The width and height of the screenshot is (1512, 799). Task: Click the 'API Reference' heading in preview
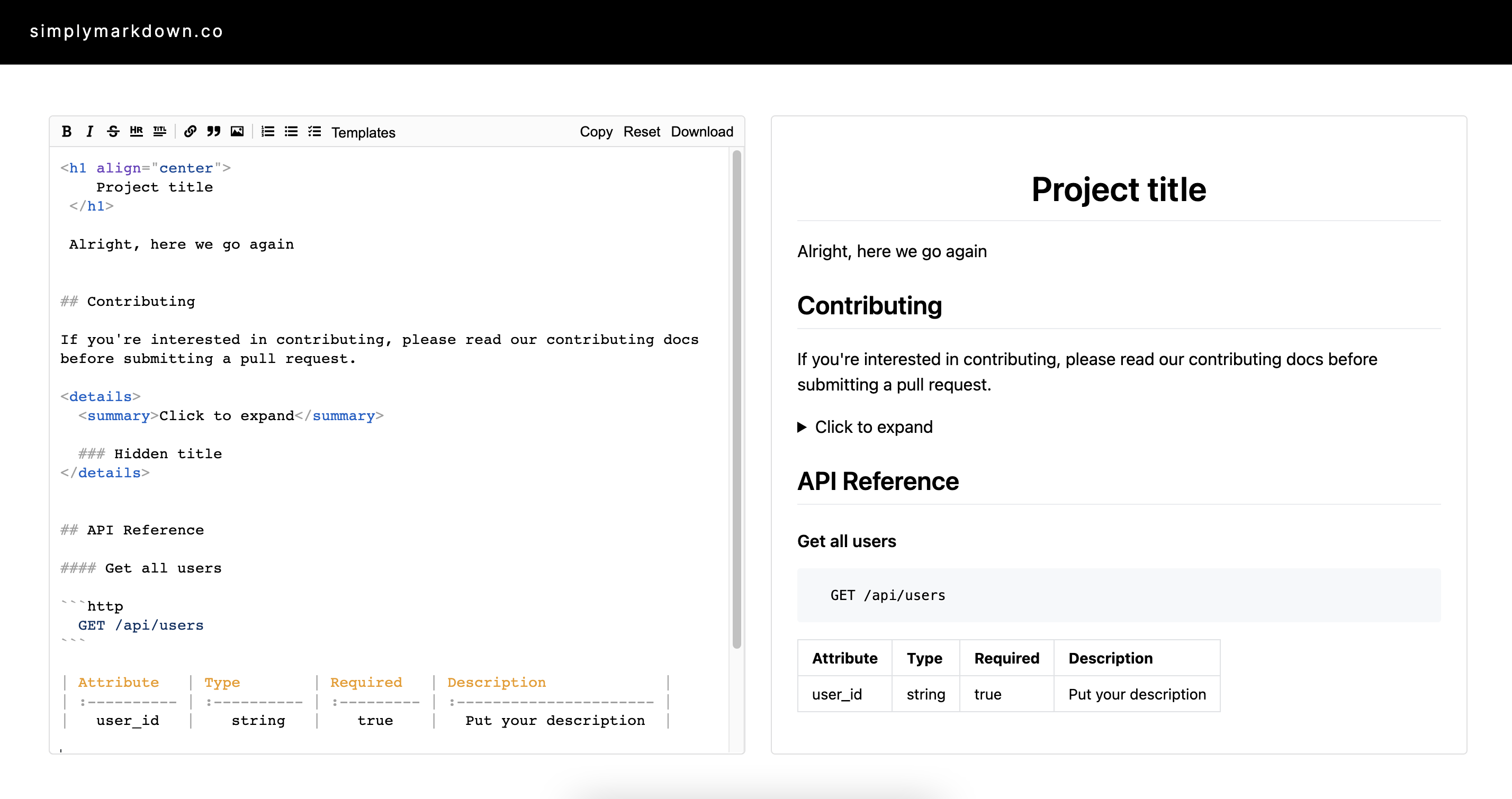pyautogui.click(x=878, y=481)
